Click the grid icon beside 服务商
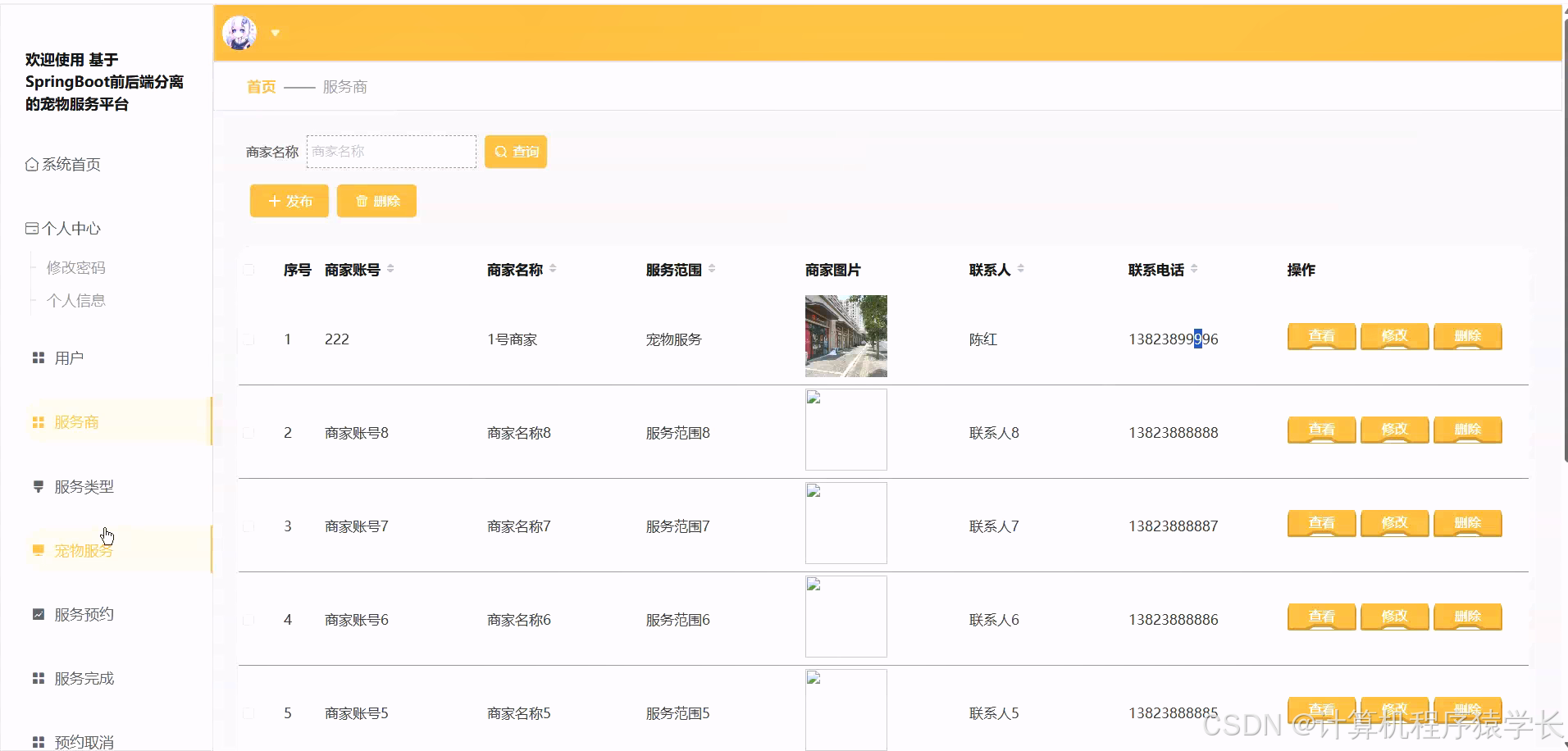 tap(38, 422)
